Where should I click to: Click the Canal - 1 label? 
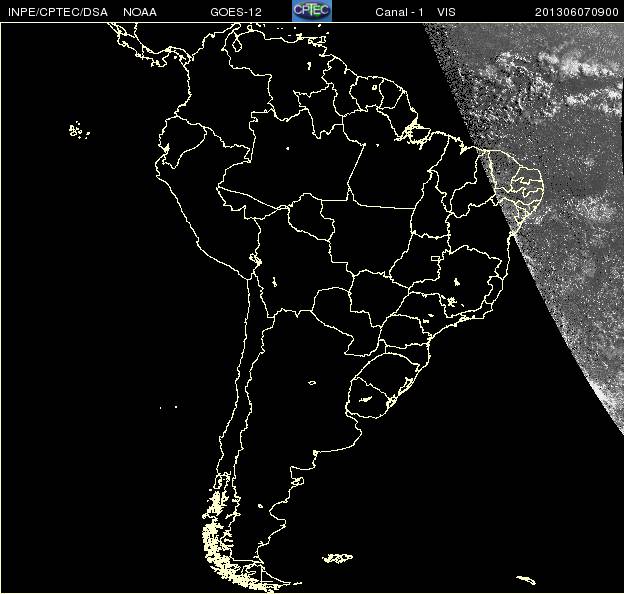tap(399, 12)
